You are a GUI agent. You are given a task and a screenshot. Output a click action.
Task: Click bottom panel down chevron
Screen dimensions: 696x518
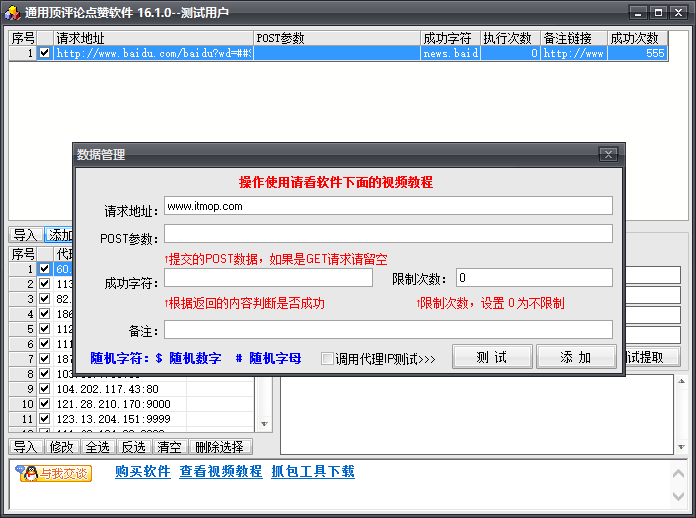point(678,496)
